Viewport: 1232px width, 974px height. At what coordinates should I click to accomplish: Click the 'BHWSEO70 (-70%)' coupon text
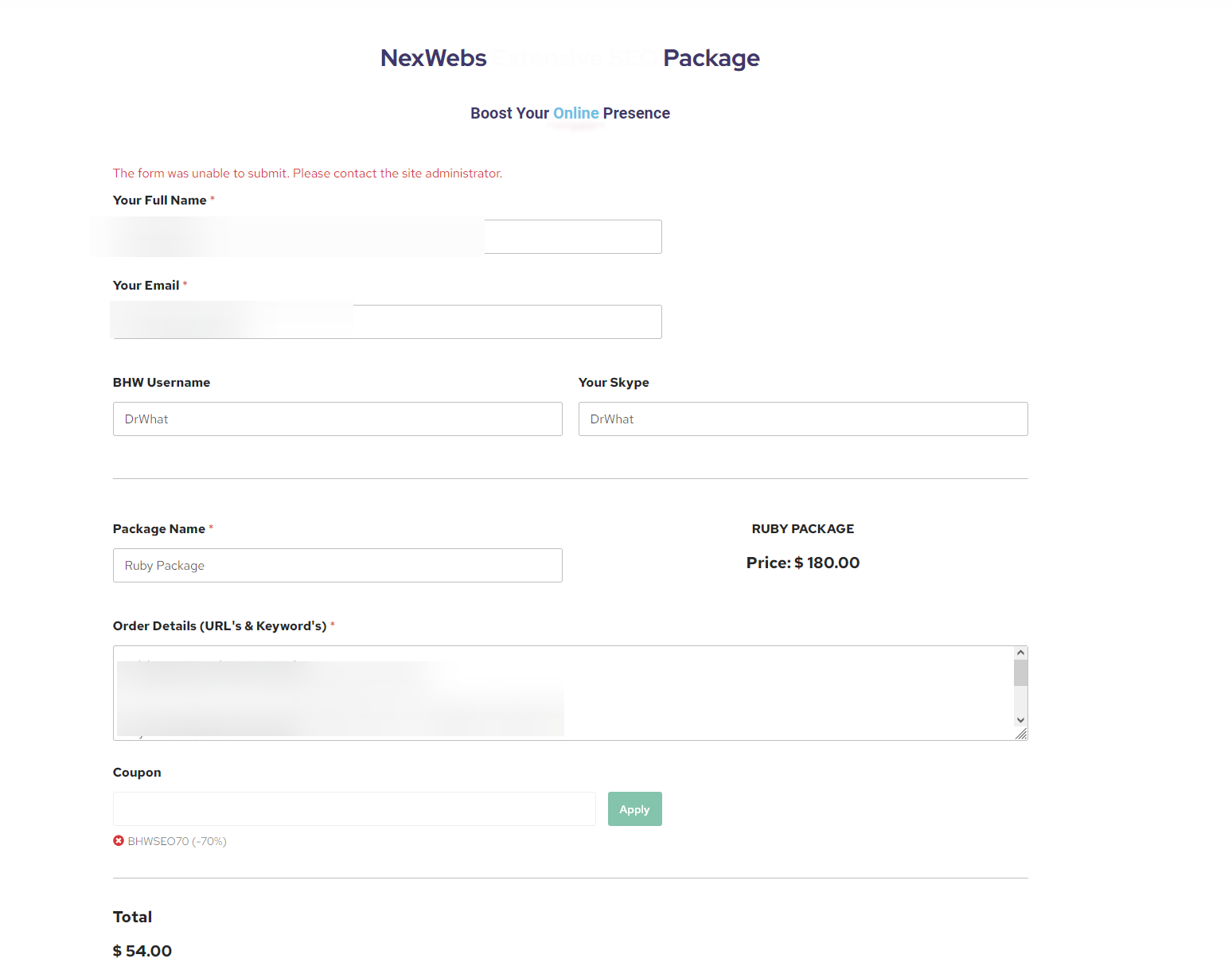point(177,841)
